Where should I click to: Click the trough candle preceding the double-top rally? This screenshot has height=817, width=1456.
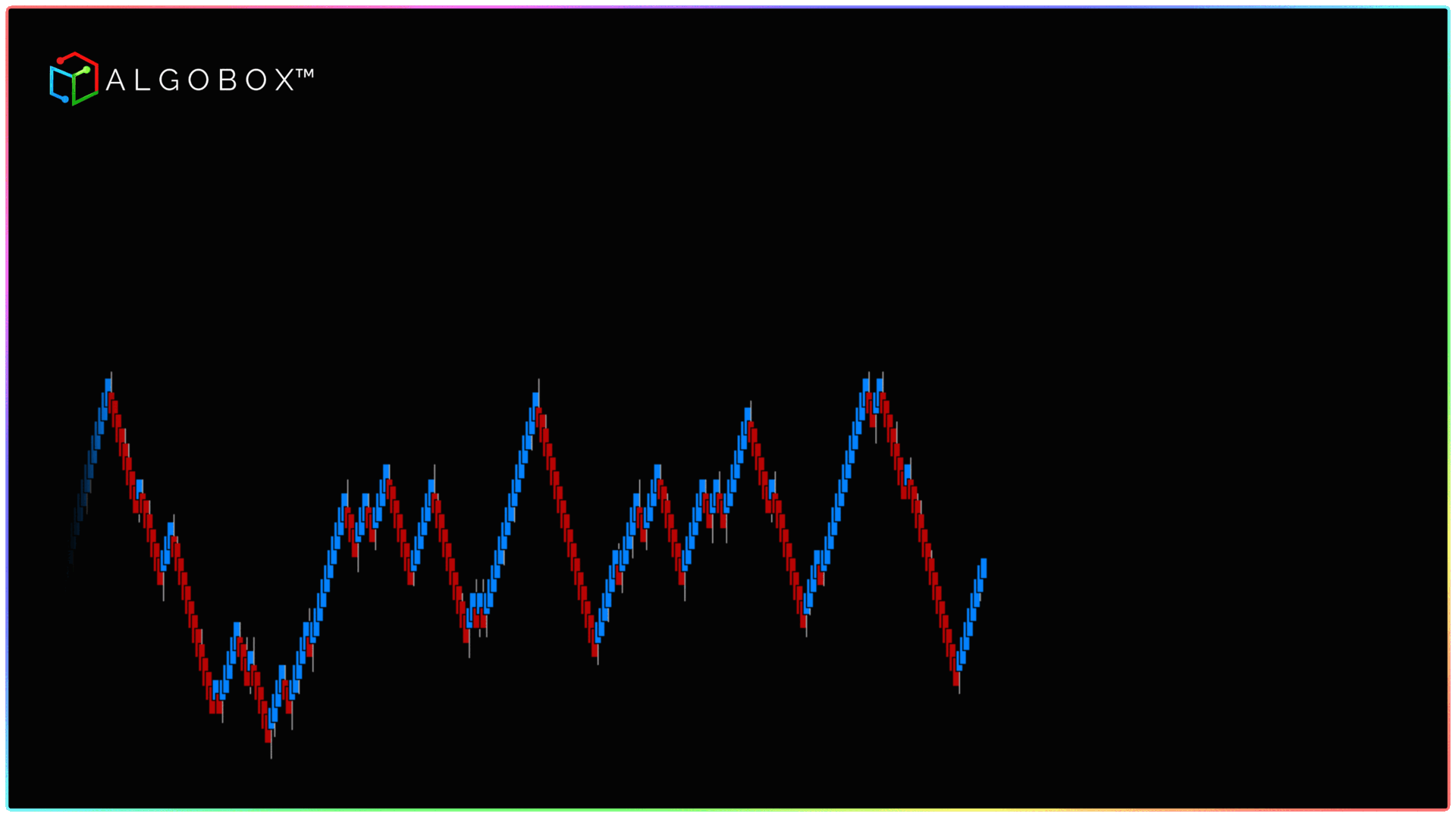point(803,620)
